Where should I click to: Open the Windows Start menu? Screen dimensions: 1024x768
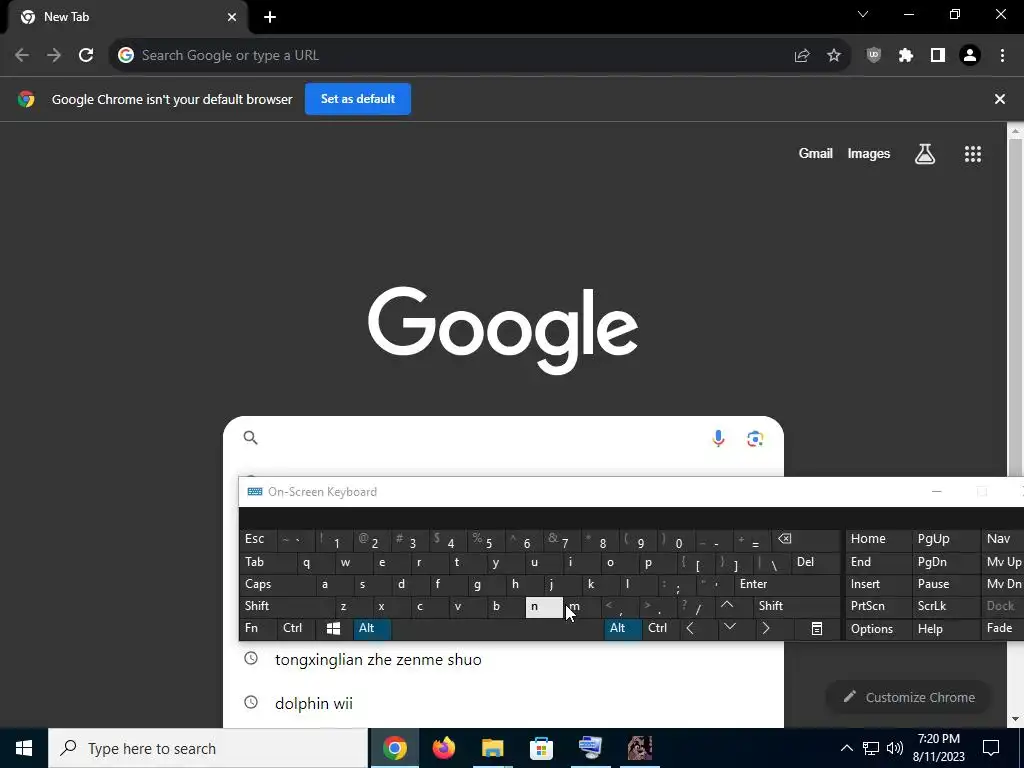pyautogui.click(x=24, y=748)
